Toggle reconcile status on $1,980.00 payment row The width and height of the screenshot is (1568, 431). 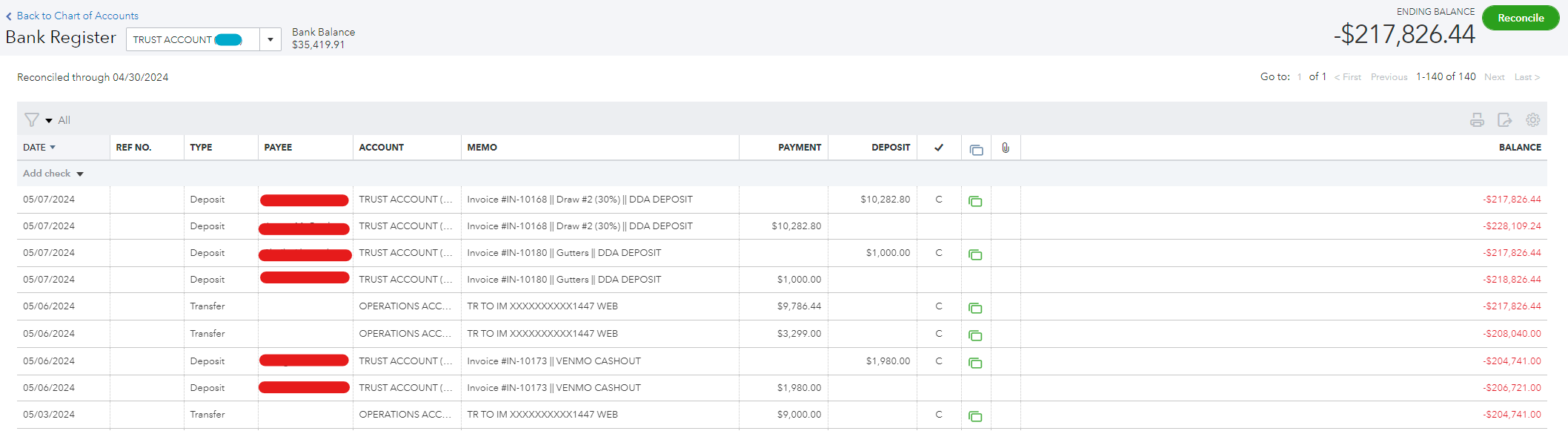(939, 388)
